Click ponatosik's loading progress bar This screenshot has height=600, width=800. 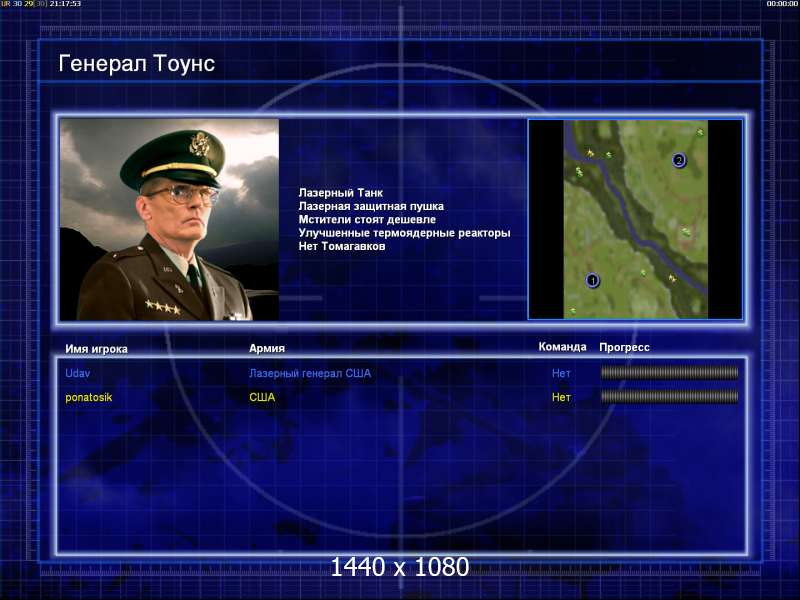coord(669,396)
